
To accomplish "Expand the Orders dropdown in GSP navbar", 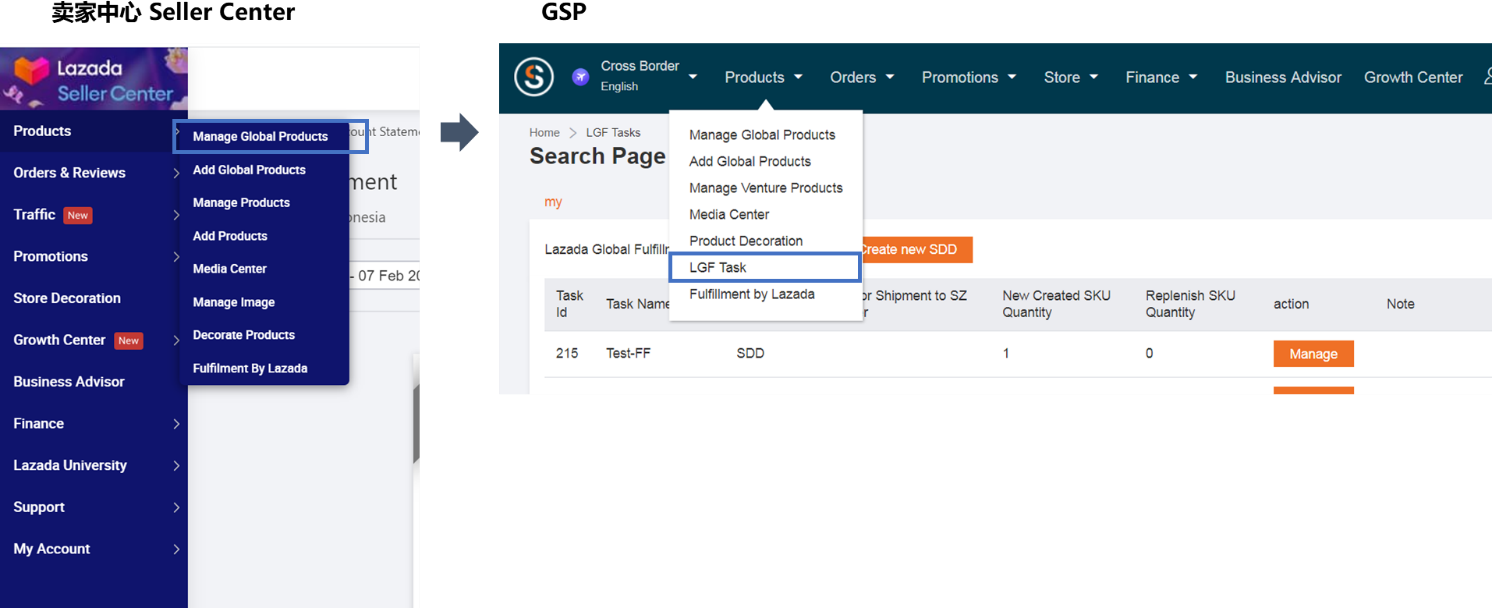I will pyautogui.click(x=862, y=77).
